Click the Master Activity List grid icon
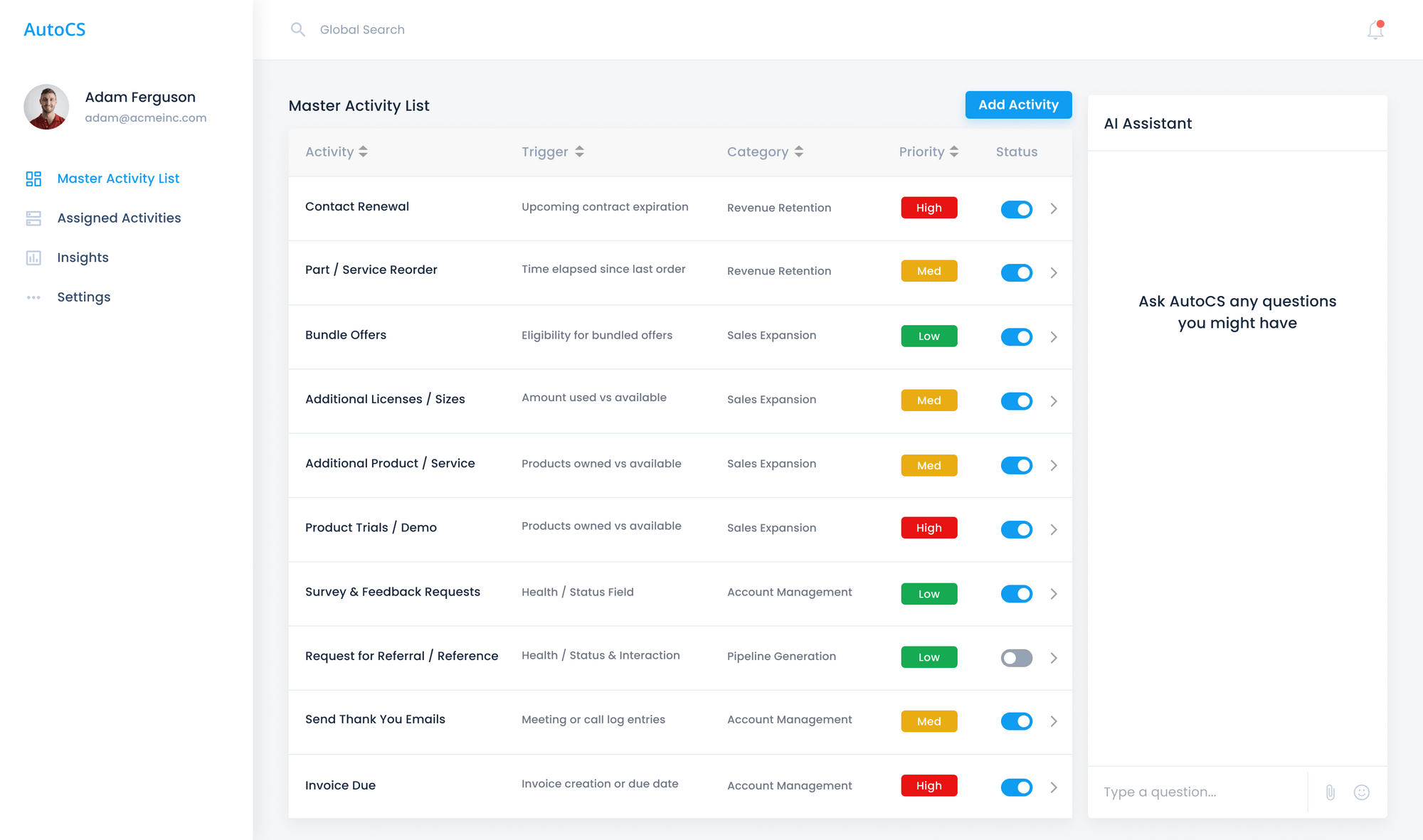1423x840 pixels. tap(33, 179)
